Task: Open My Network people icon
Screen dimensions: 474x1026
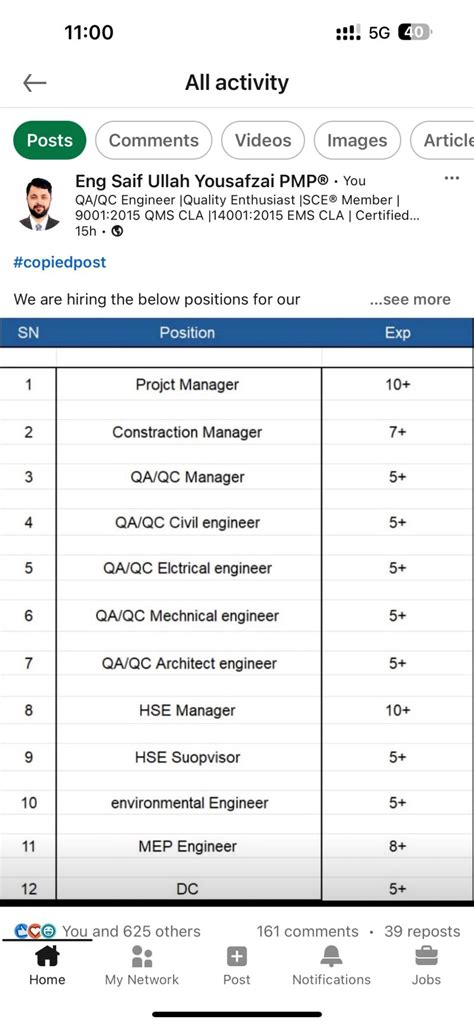Action: pos(141,956)
